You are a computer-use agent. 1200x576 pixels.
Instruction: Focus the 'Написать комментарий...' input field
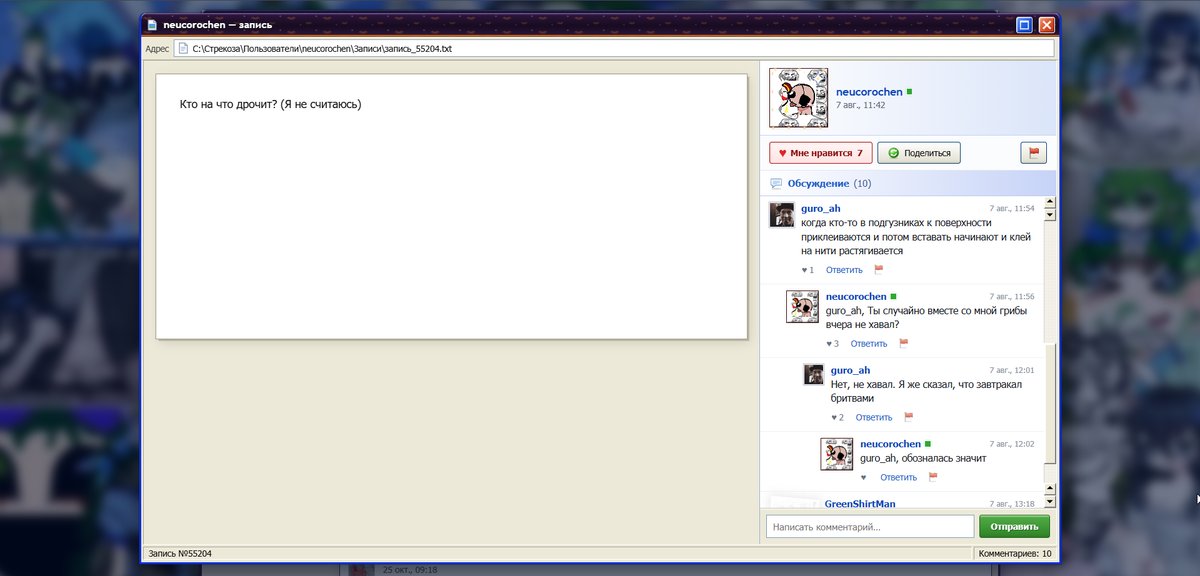click(x=870, y=526)
